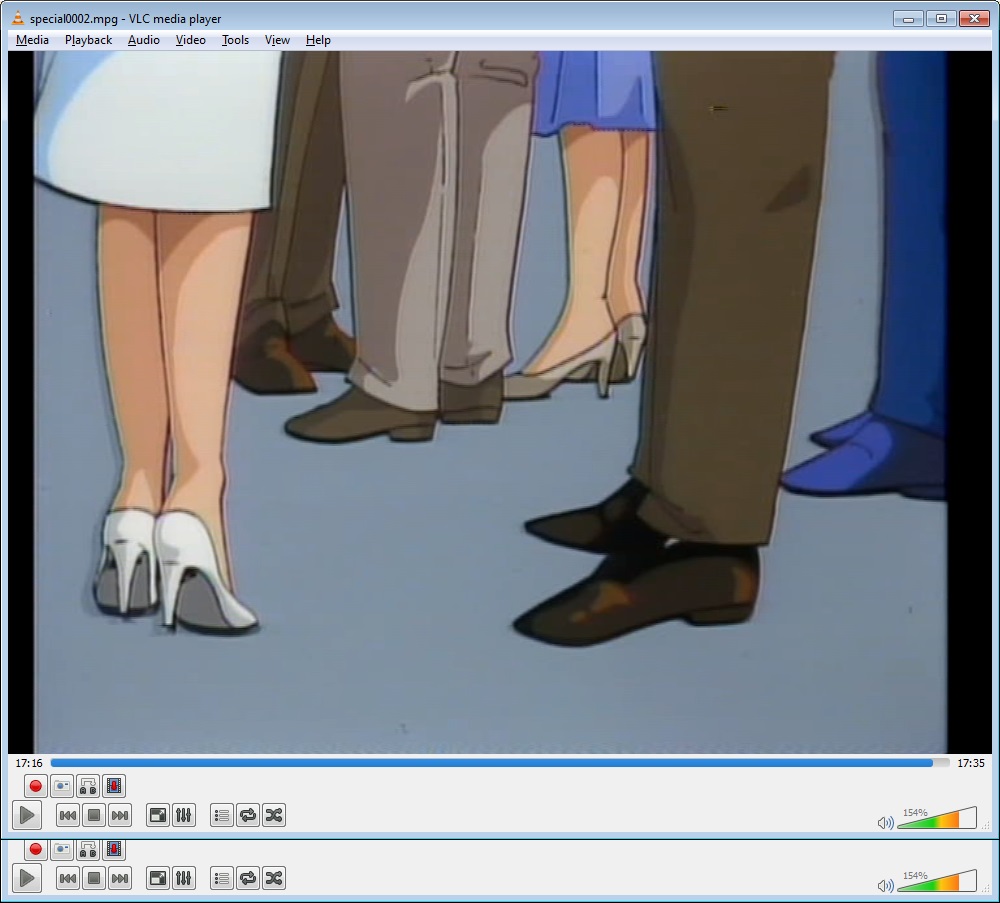
Task: Toggle fullscreen in bottom duplicate control row
Action: tap(158, 878)
